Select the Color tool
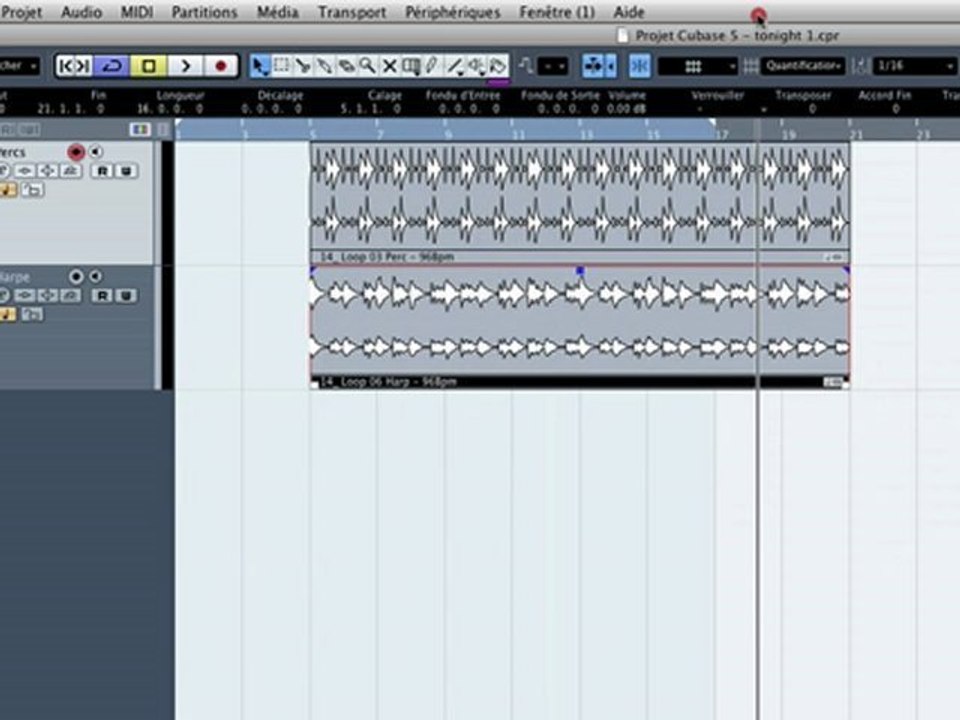960x720 pixels. tap(498, 66)
